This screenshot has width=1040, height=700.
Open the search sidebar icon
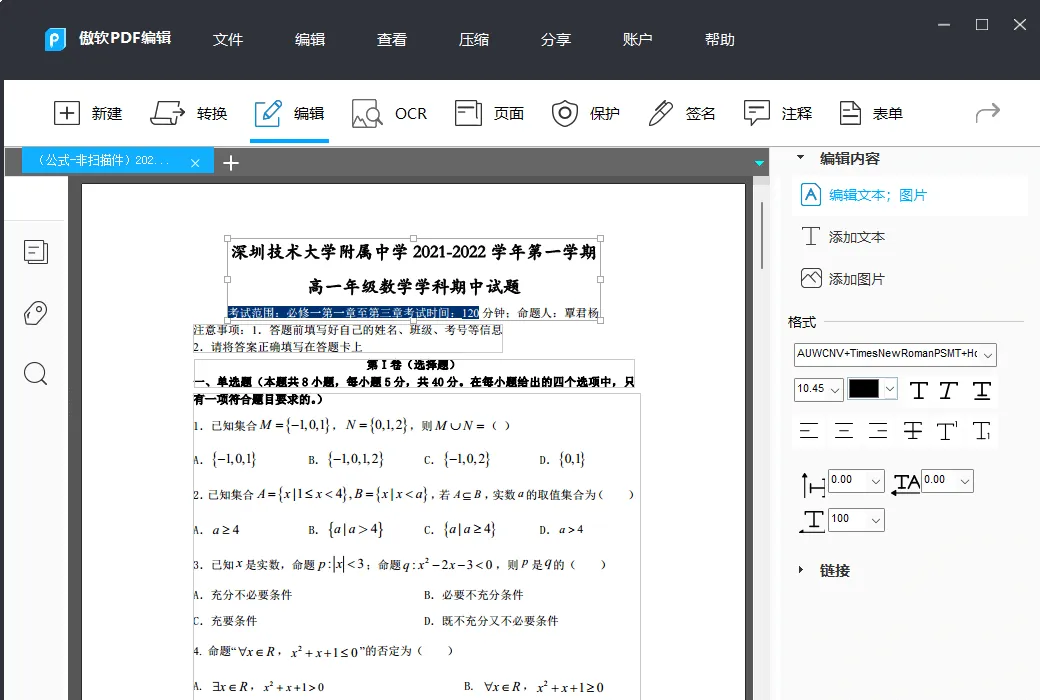(36, 374)
